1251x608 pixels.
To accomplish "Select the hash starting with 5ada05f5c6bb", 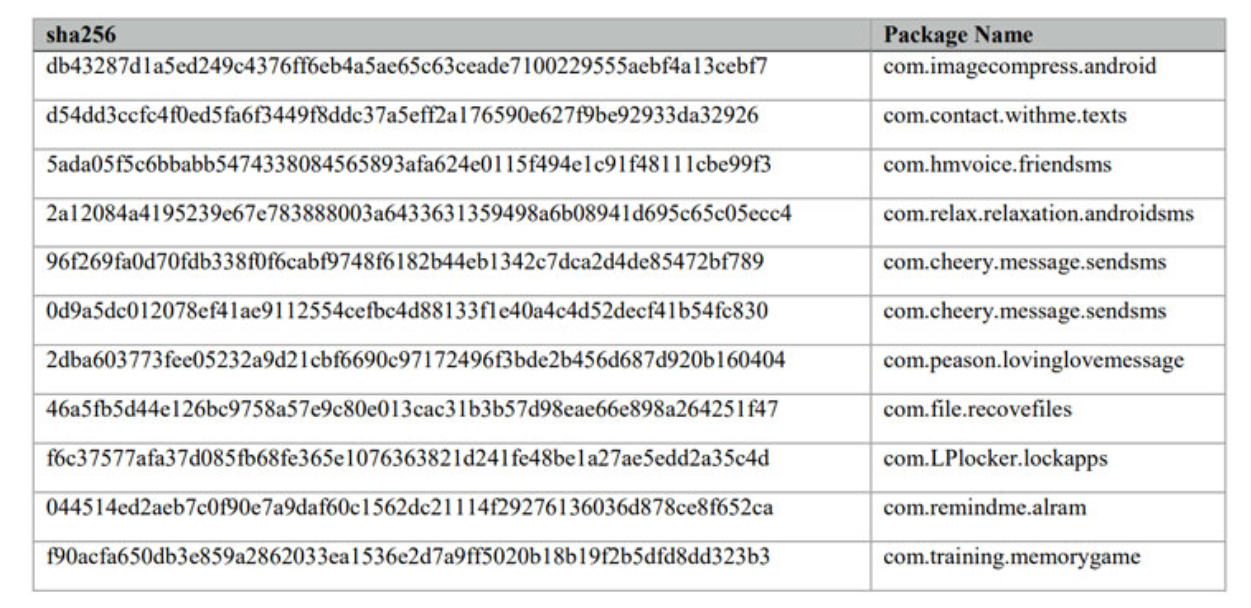I will coord(408,165).
